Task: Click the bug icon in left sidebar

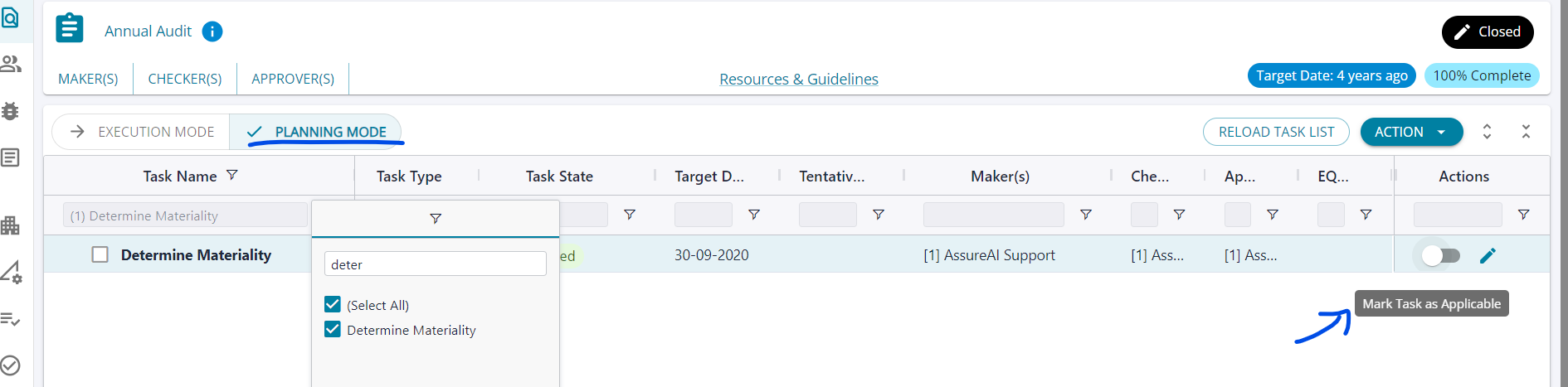Action: (x=11, y=111)
